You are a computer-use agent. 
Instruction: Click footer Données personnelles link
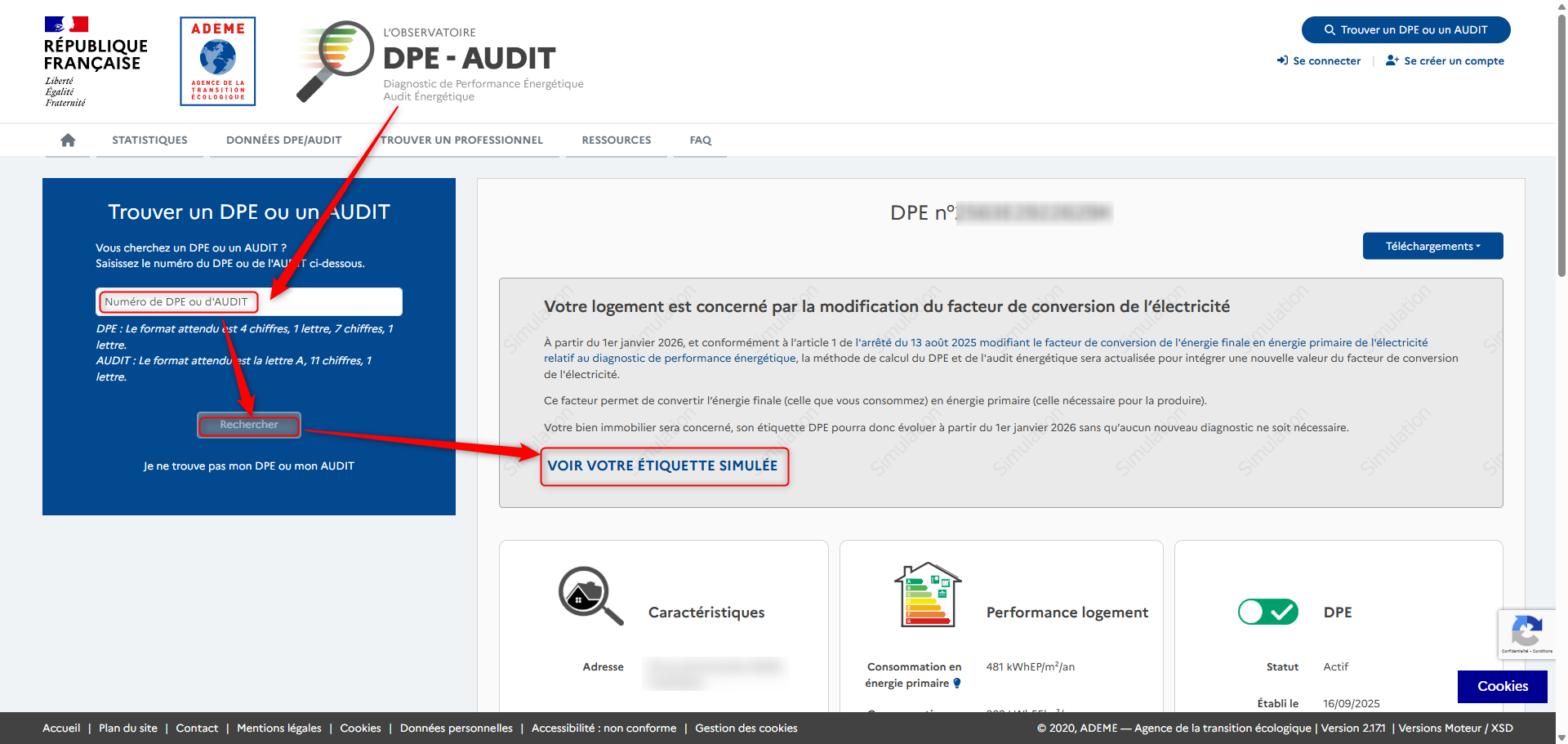pyautogui.click(x=457, y=728)
